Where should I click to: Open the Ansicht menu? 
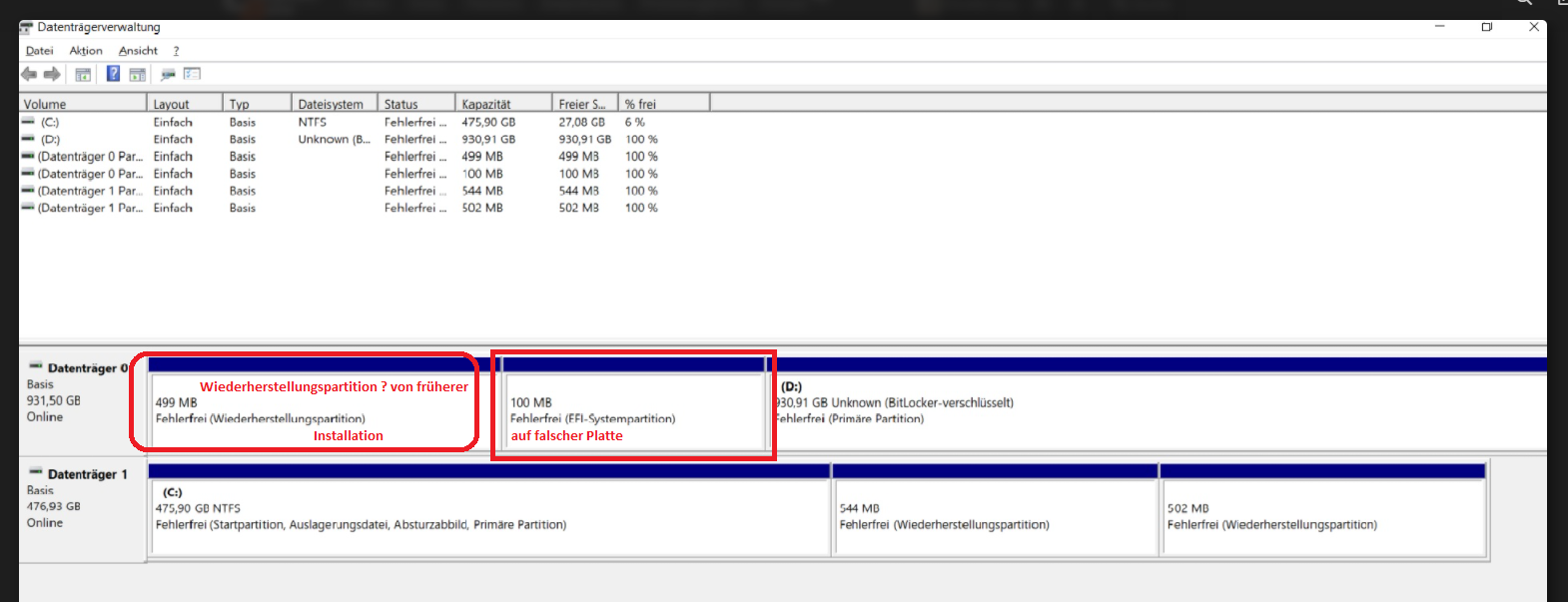click(138, 51)
